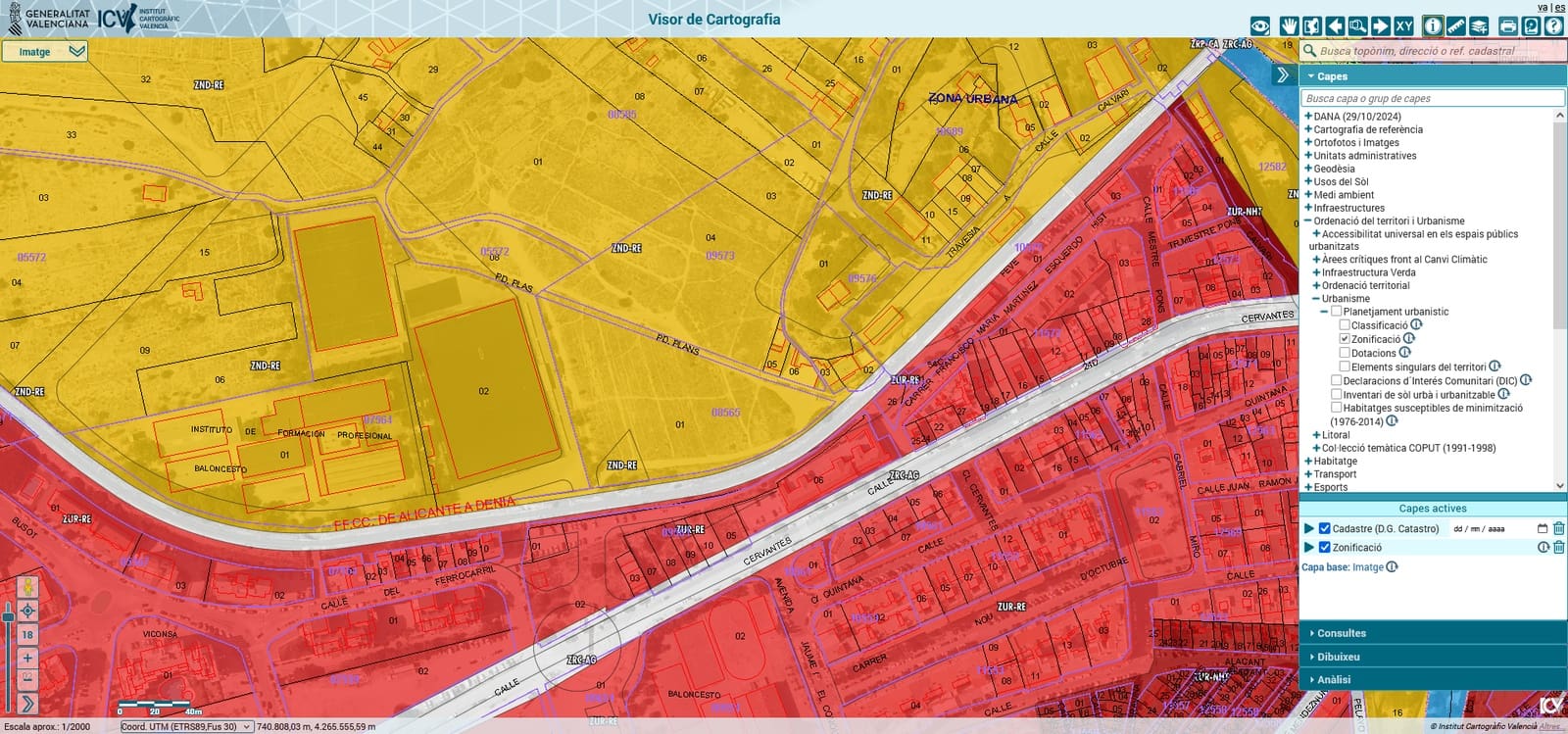Center map on my location
The image size is (1568, 734).
pos(27,611)
